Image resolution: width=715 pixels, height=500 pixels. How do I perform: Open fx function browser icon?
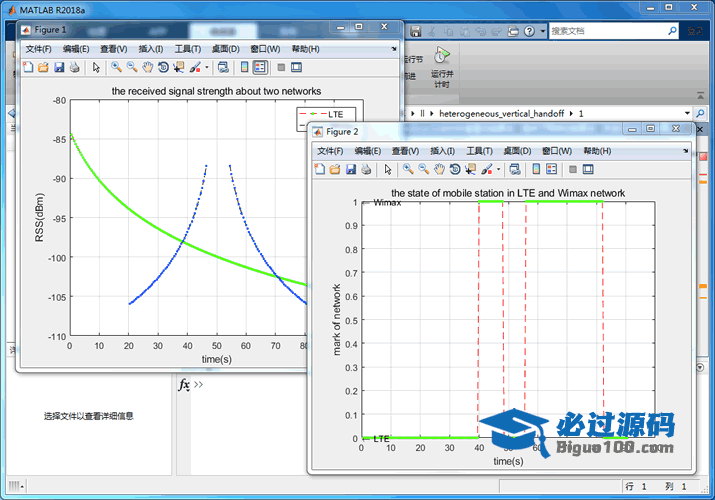[x=184, y=385]
